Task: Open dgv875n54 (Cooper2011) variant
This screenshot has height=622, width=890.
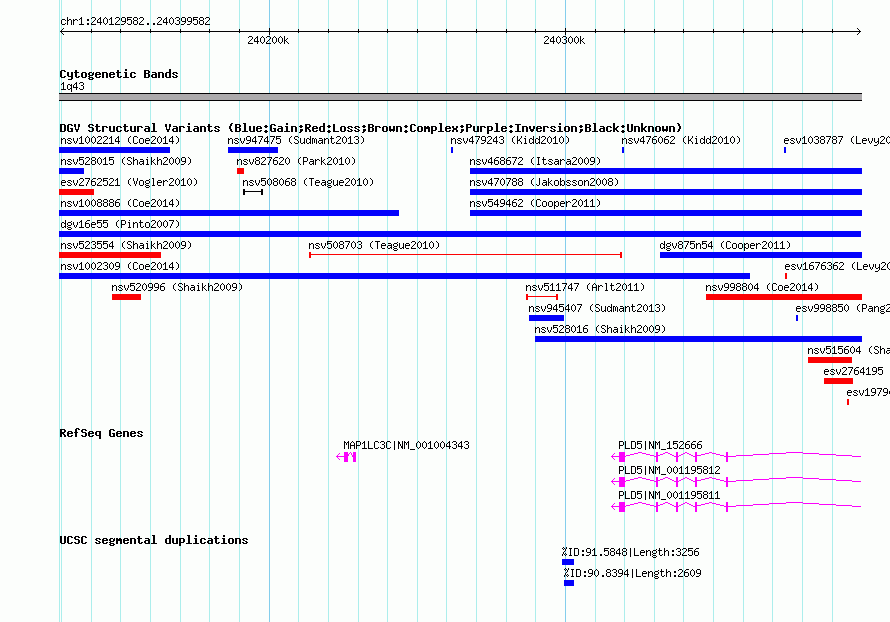Action: pos(725,245)
